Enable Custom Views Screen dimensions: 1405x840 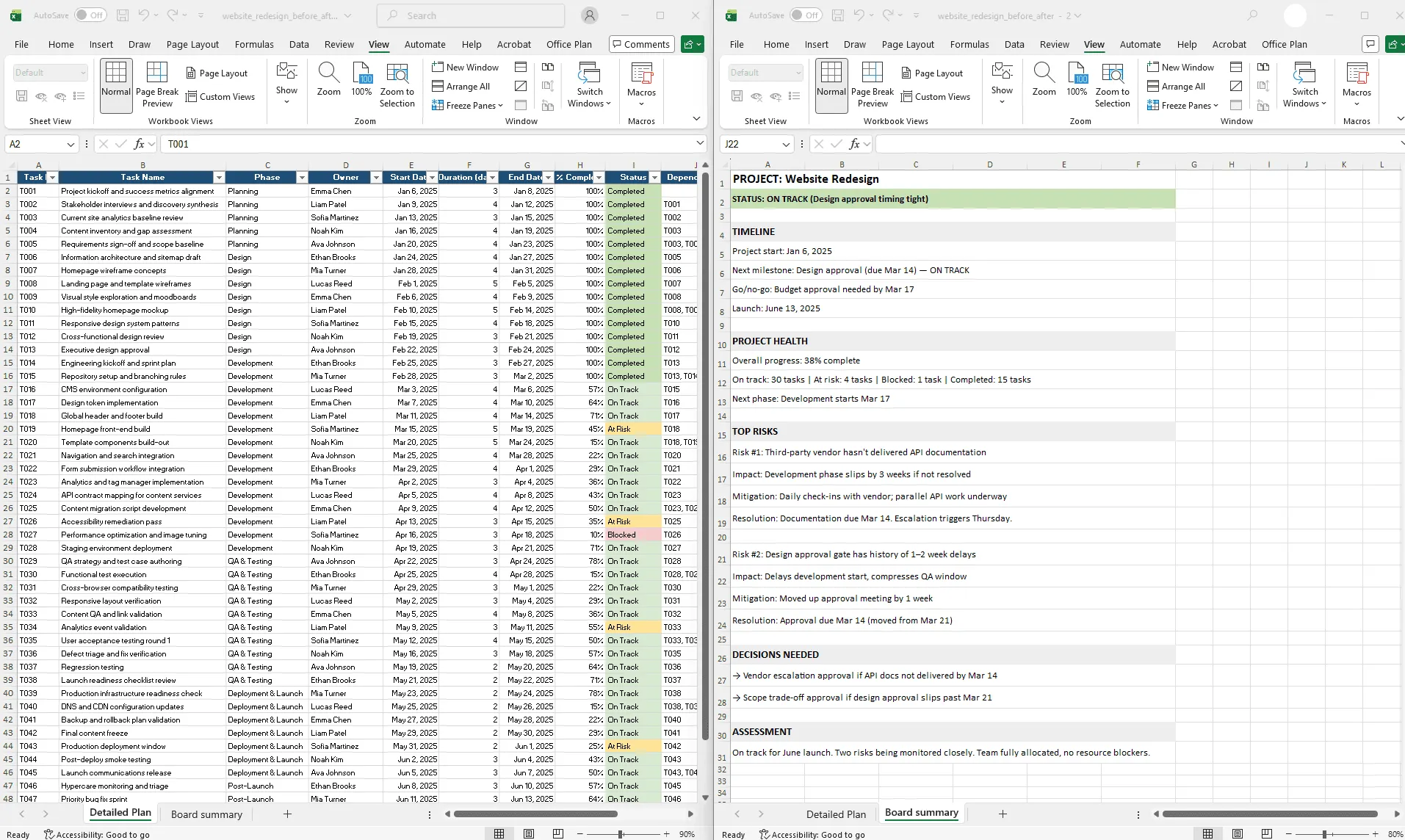click(x=221, y=96)
